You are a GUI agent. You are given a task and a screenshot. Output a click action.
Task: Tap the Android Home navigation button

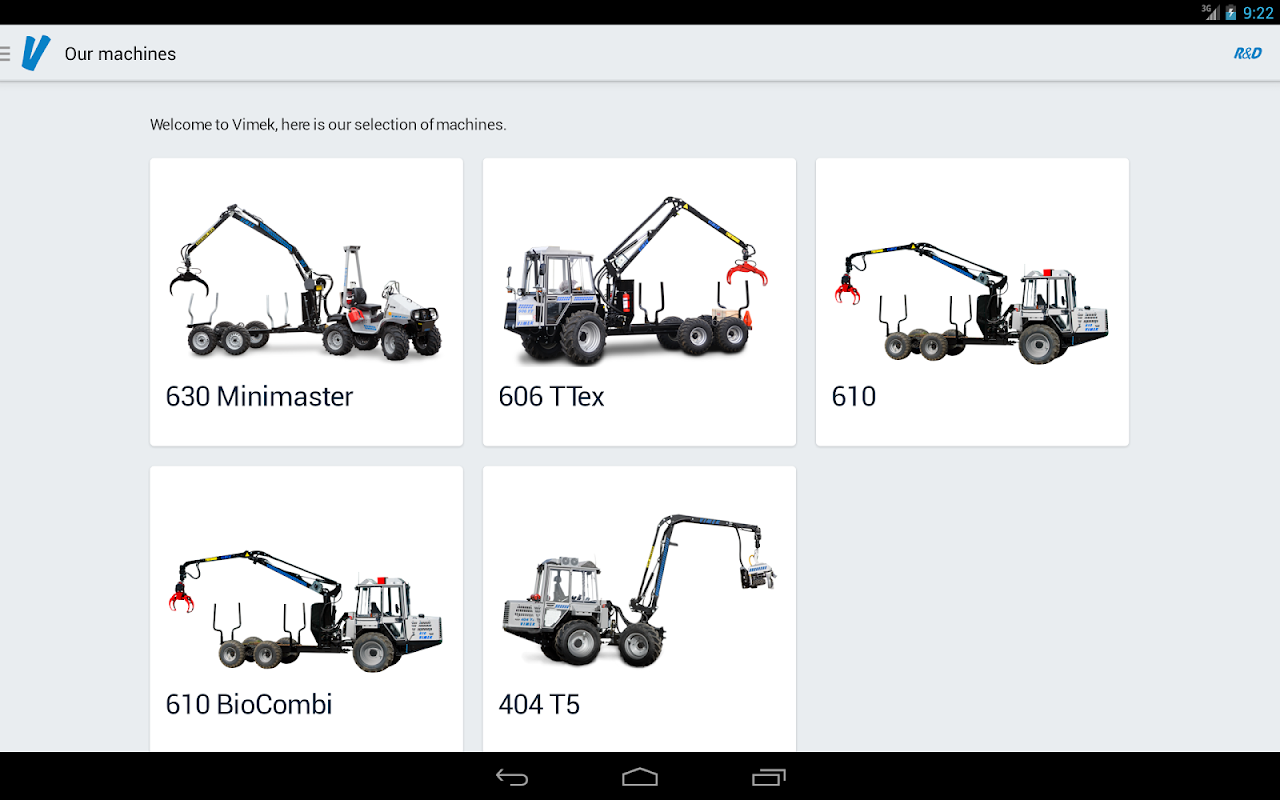640,777
